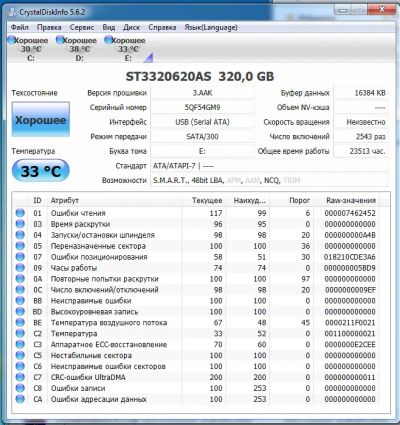Image resolution: width=400 pixels, height=425 pixels.
Task: Click the serial number field 5QF54GM9
Action: (202, 107)
